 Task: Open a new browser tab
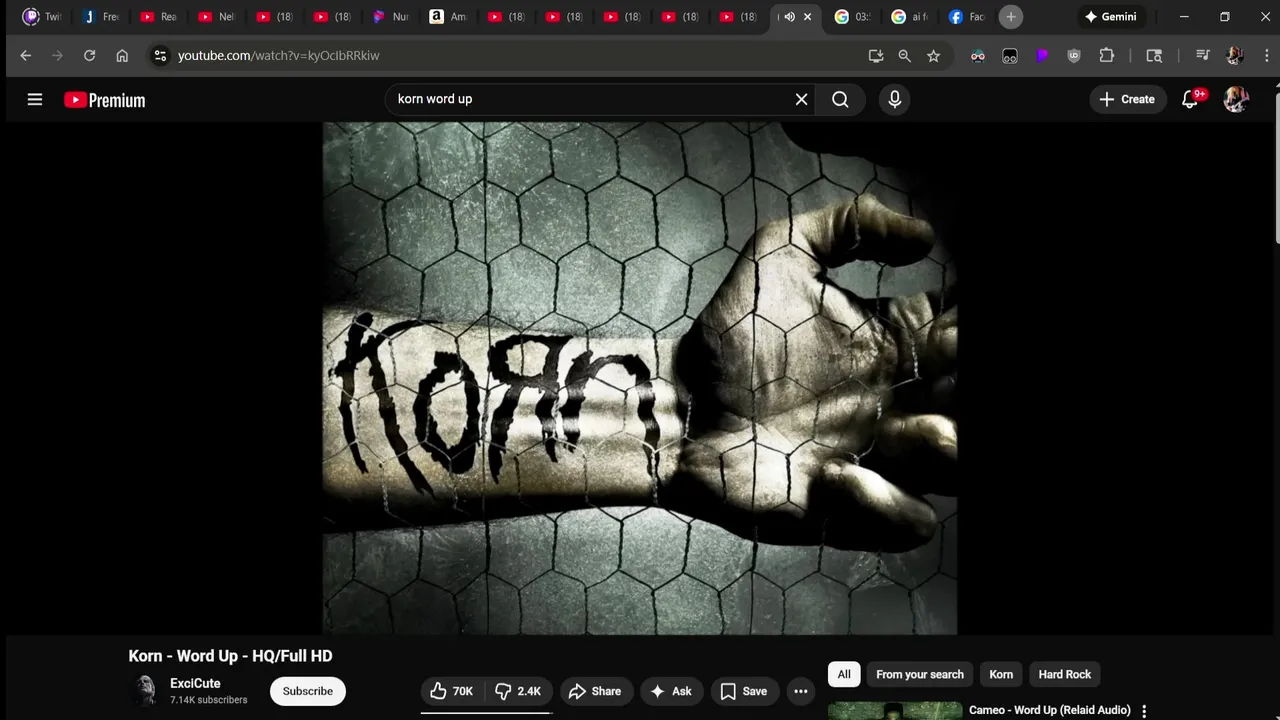point(1011,17)
